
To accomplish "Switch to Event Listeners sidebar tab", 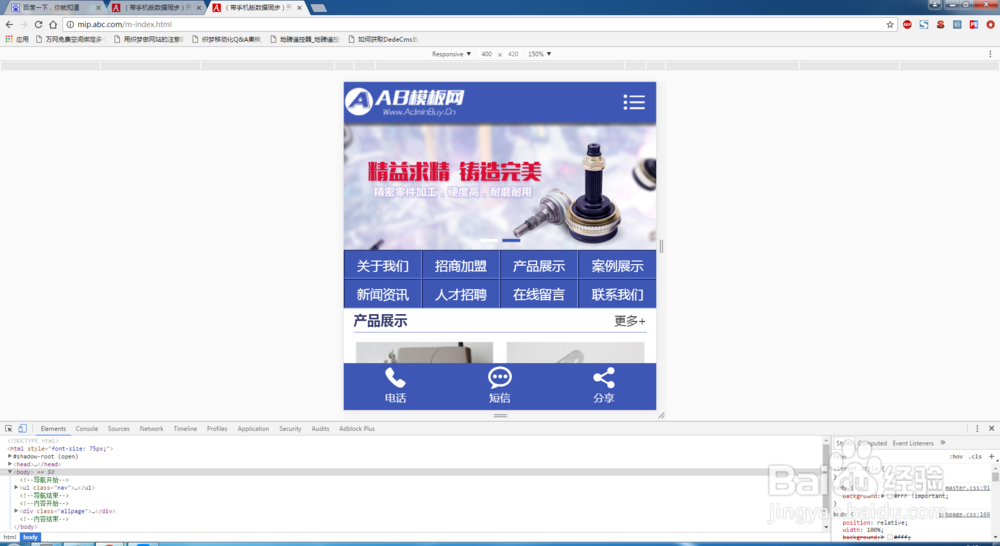I will (913, 443).
